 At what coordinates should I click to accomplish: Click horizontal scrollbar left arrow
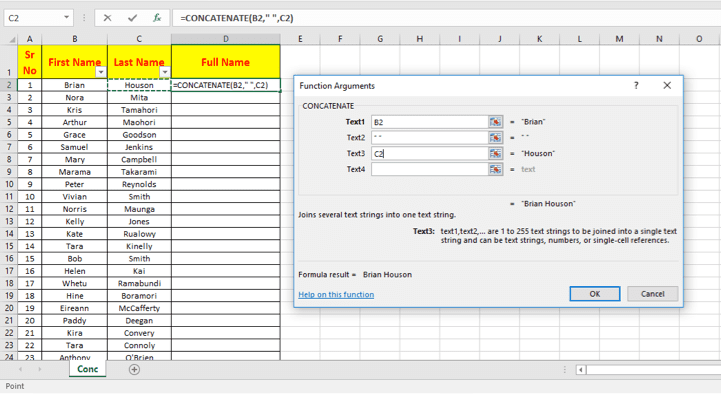pos(581,370)
